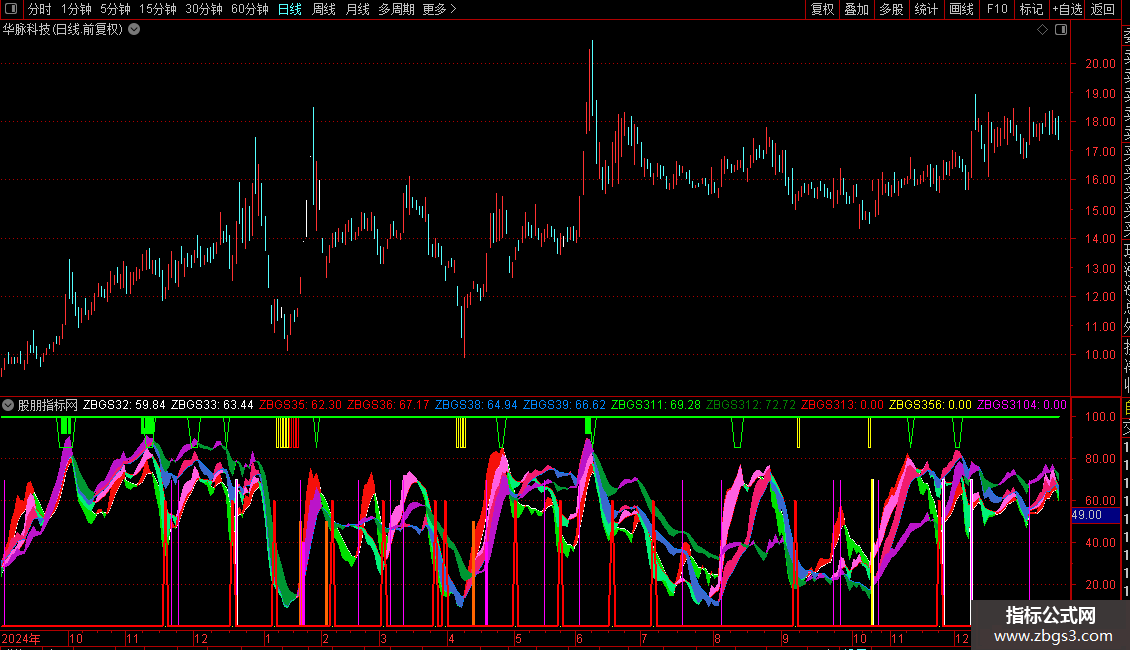Click the 复权 adjustment button
Screen dimensions: 1130x650
822,9
